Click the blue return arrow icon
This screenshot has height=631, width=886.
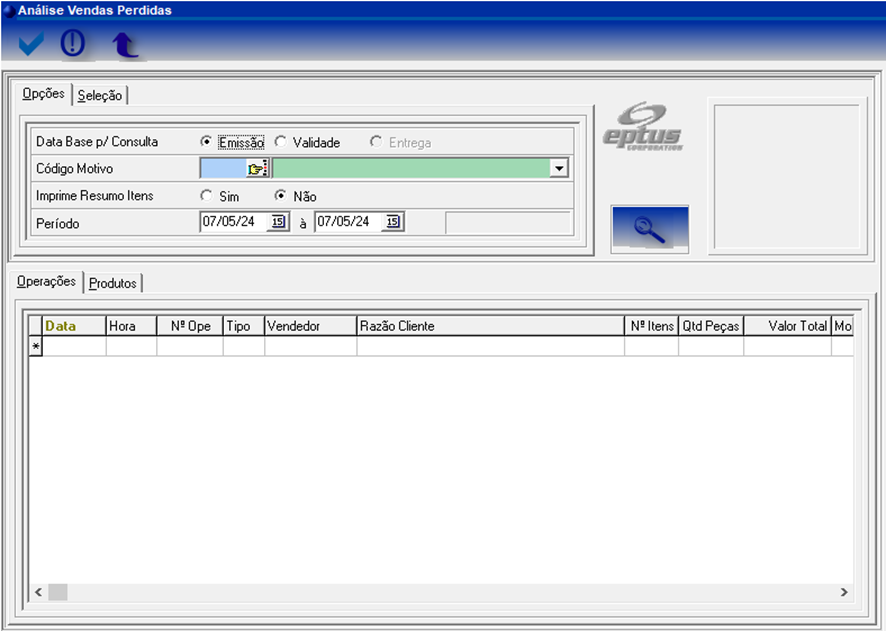124,45
